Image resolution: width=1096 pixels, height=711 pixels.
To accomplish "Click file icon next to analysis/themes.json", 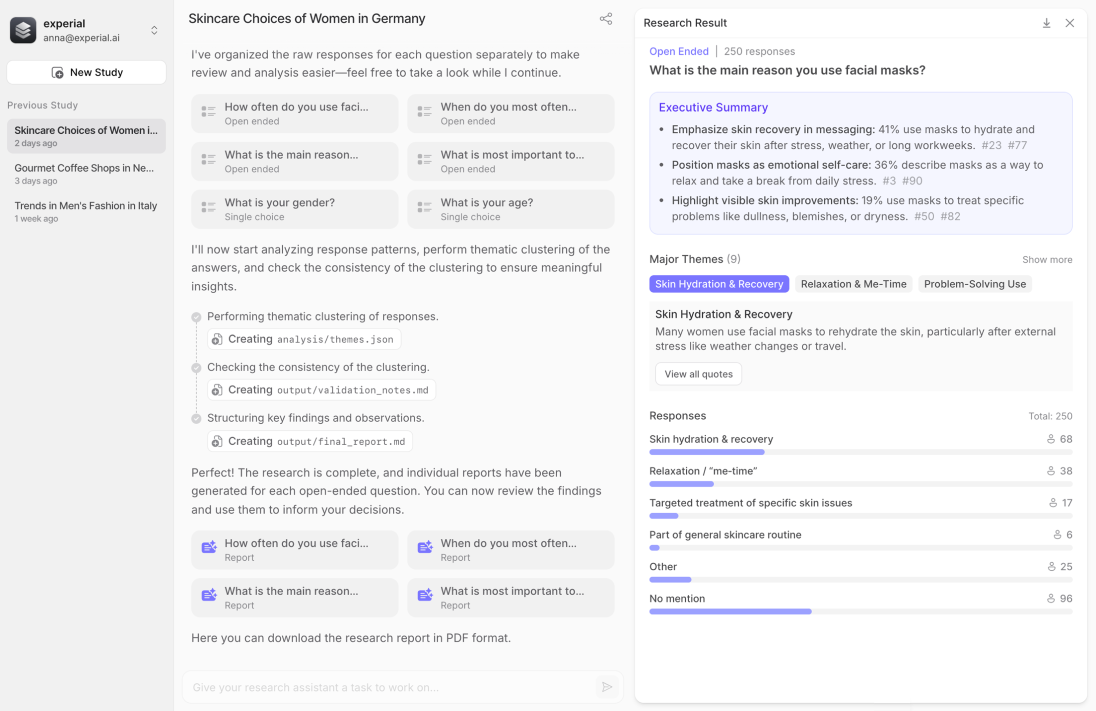I will [217, 339].
